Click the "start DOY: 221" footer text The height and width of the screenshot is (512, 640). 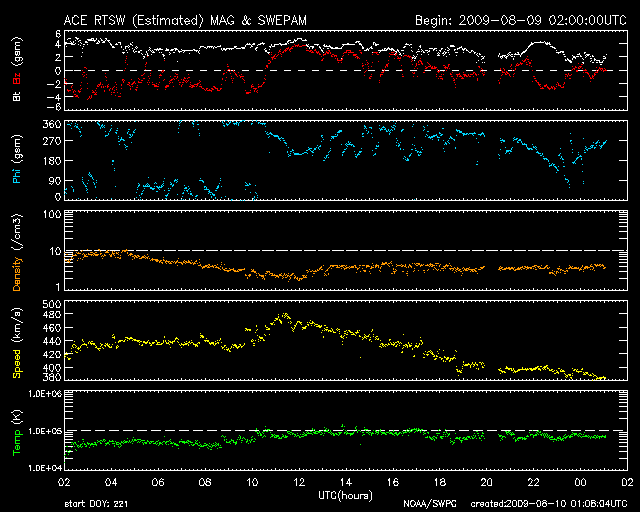click(96, 504)
